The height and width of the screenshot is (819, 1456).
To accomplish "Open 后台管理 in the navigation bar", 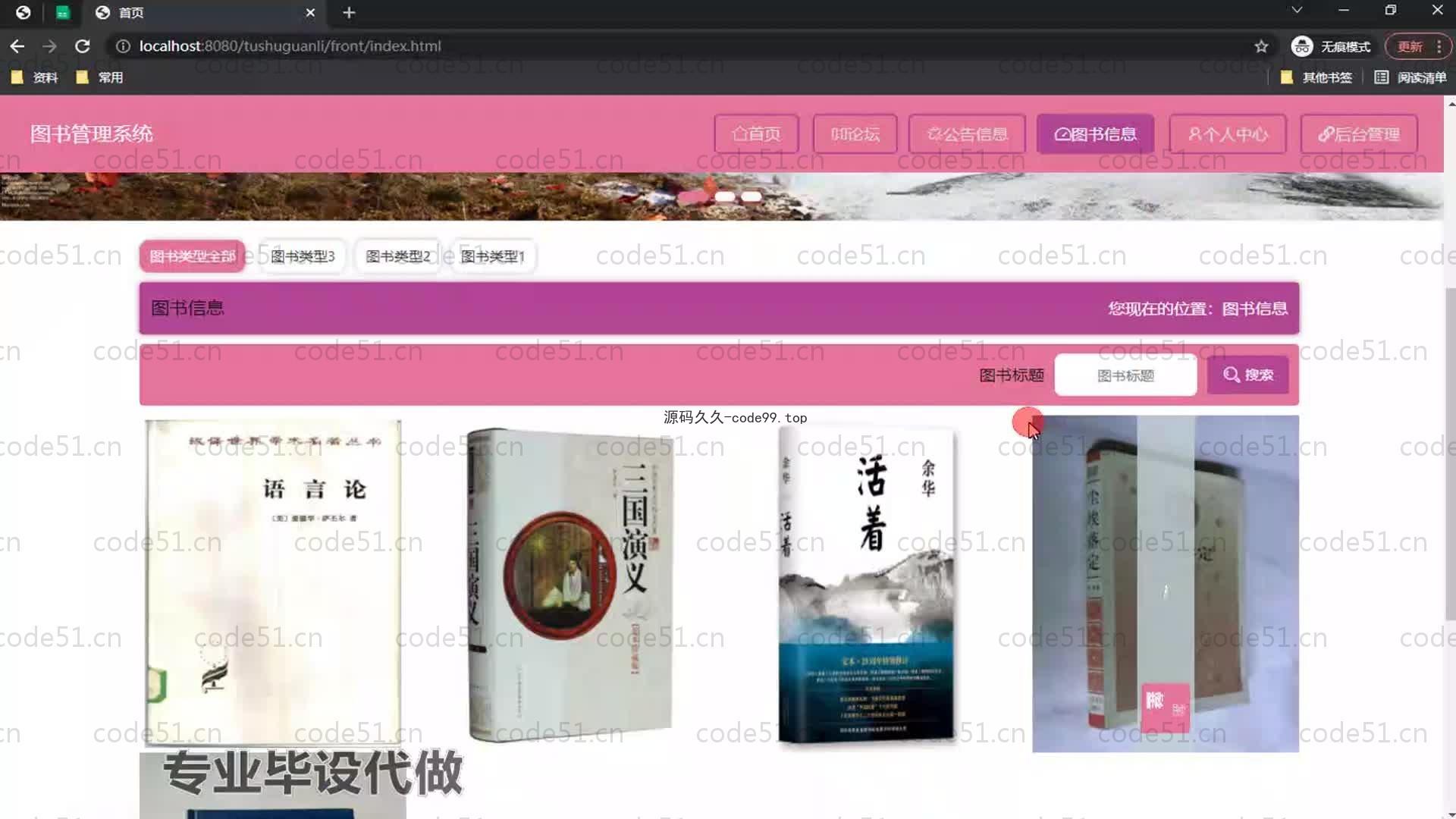I will (x=1359, y=134).
